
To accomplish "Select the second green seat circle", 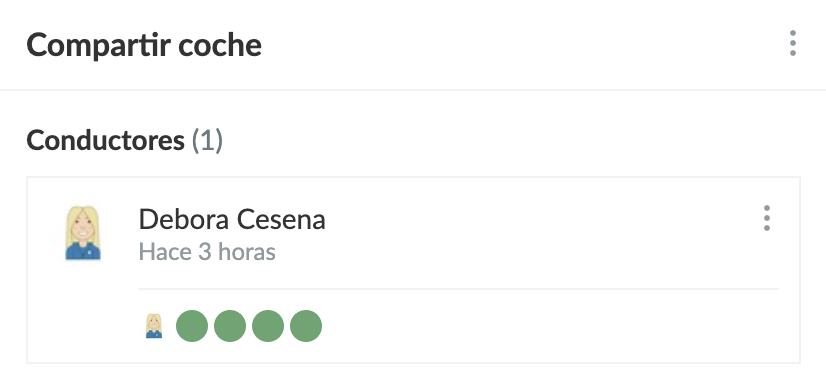I will [230, 326].
